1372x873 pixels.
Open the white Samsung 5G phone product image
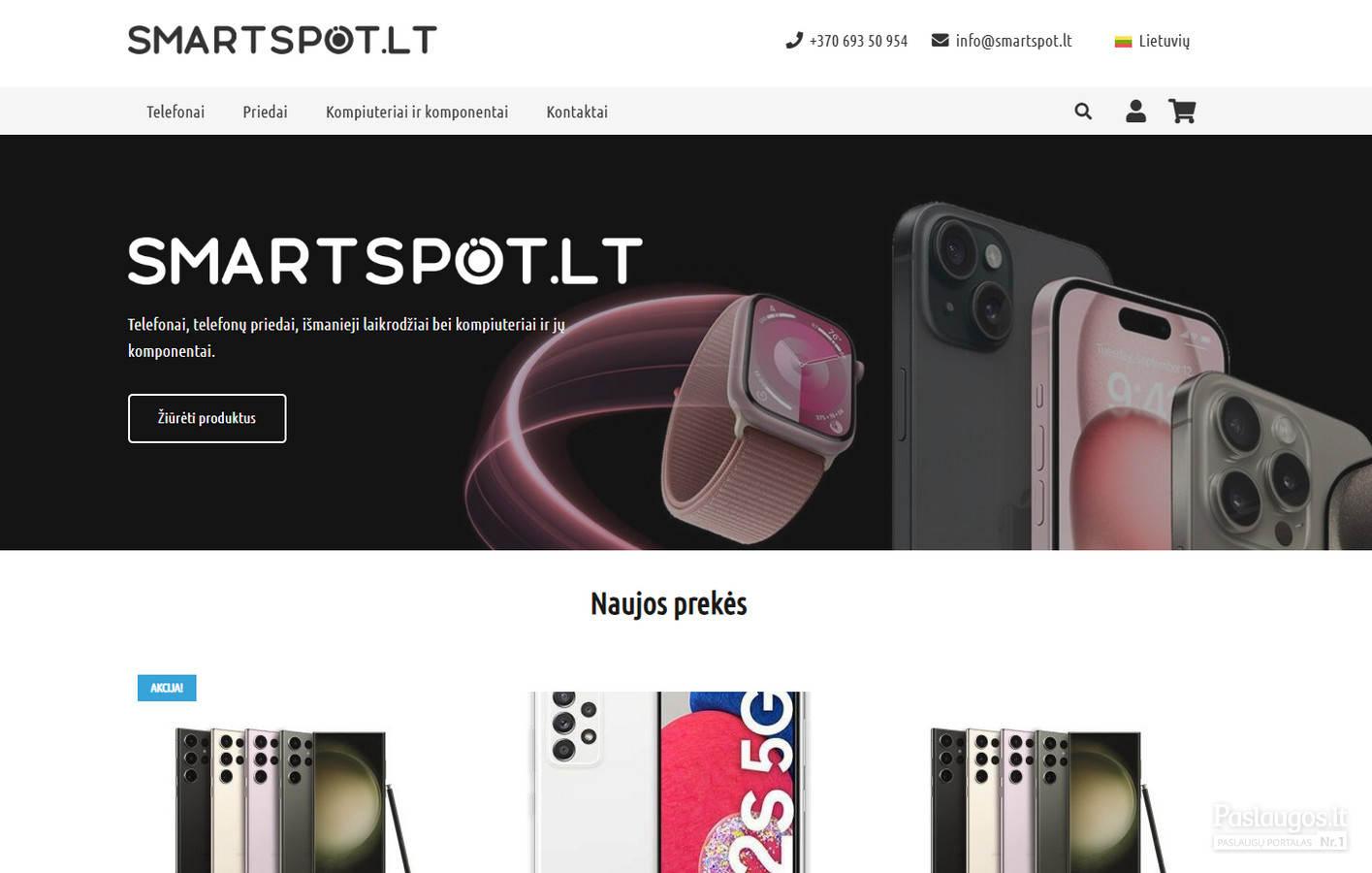[669, 782]
